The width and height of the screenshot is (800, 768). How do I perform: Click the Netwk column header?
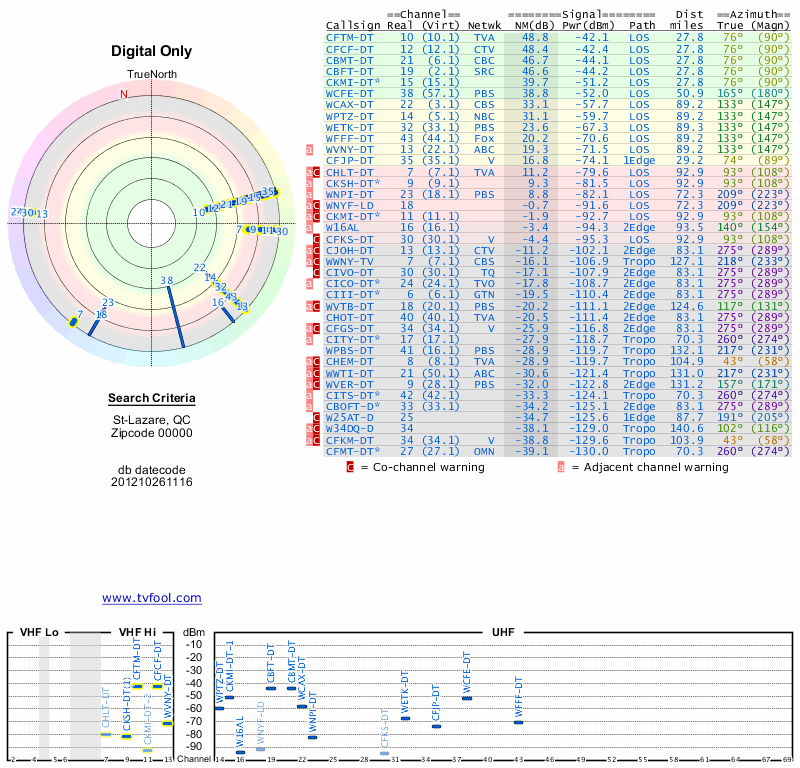(x=483, y=24)
